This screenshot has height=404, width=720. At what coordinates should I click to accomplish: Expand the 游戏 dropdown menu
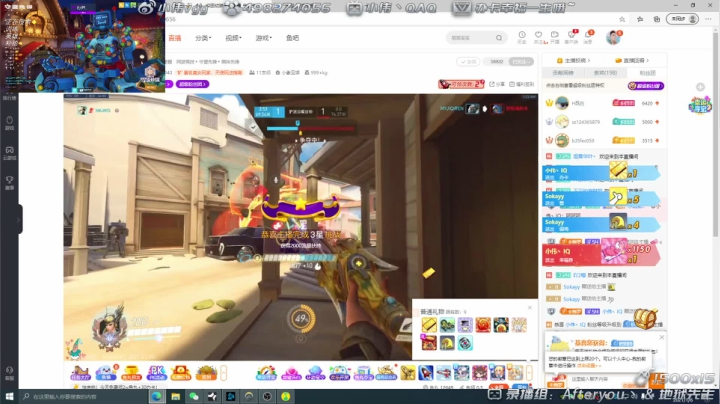pos(264,38)
